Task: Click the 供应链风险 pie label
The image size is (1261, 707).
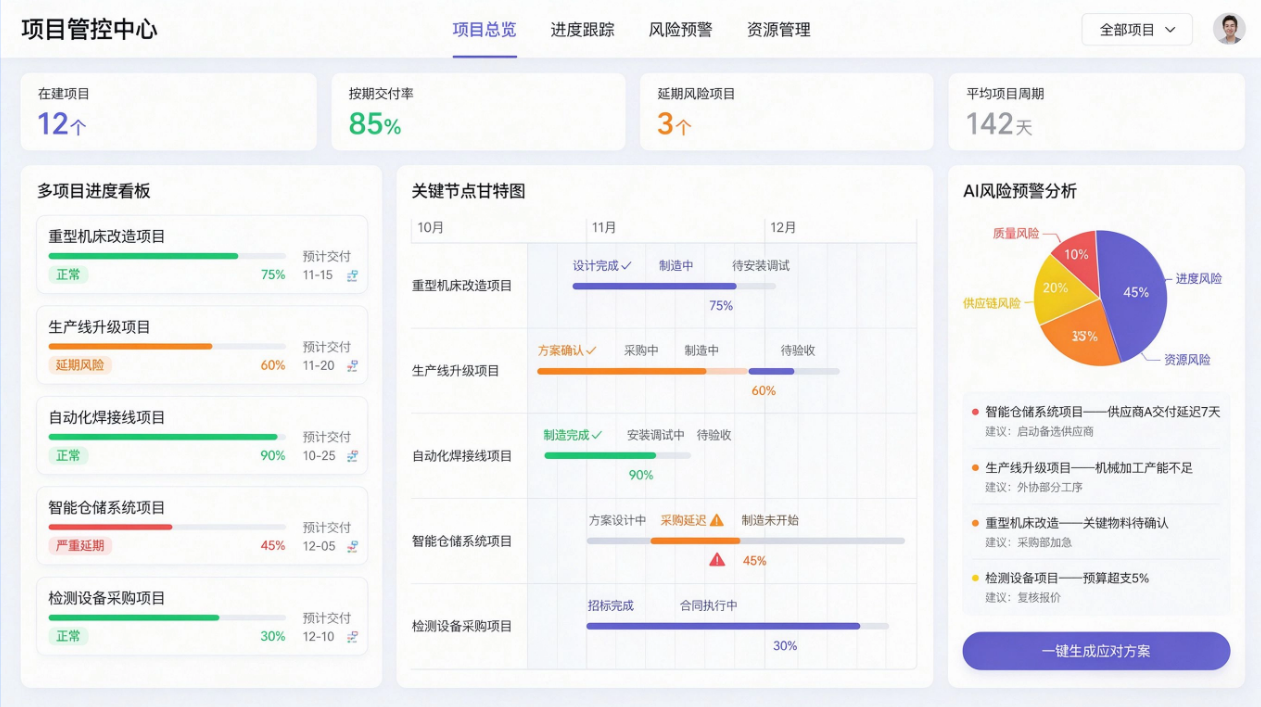Action: (992, 303)
